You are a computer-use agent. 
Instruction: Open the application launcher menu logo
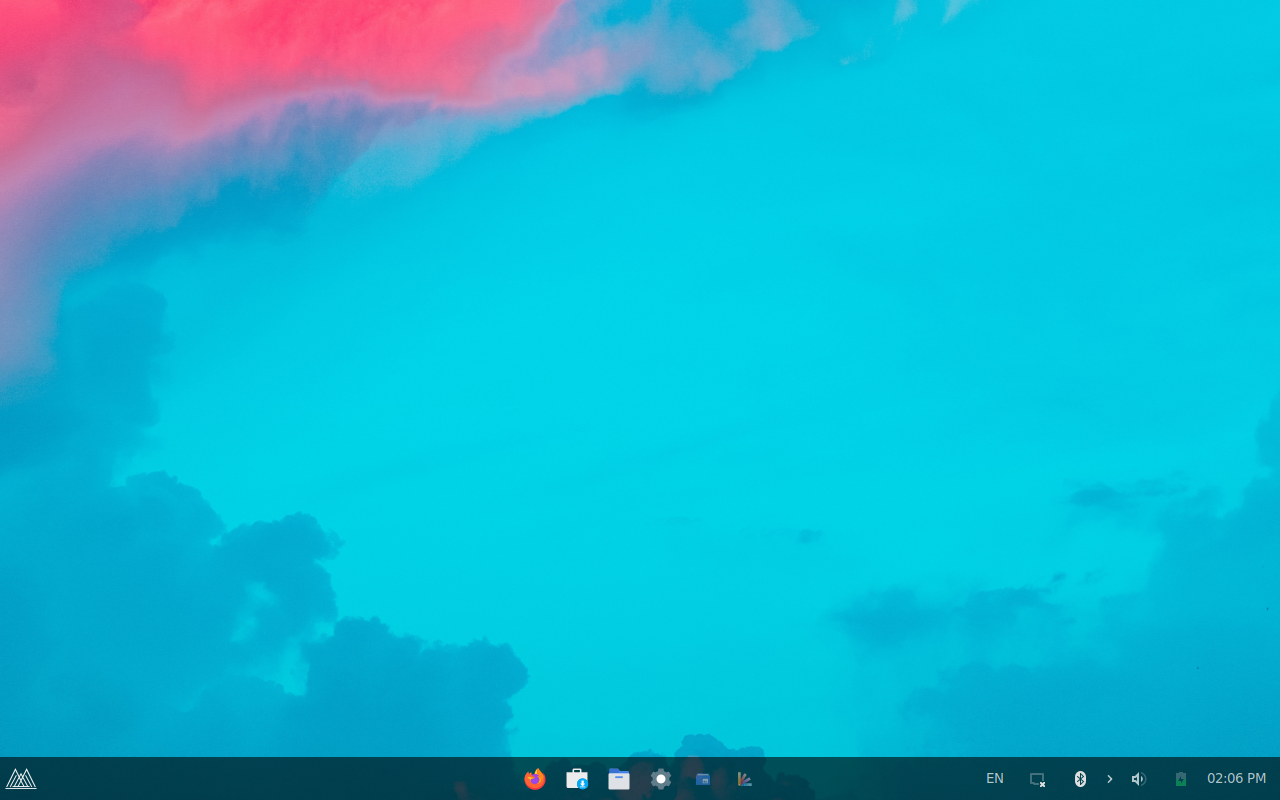click(21, 779)
